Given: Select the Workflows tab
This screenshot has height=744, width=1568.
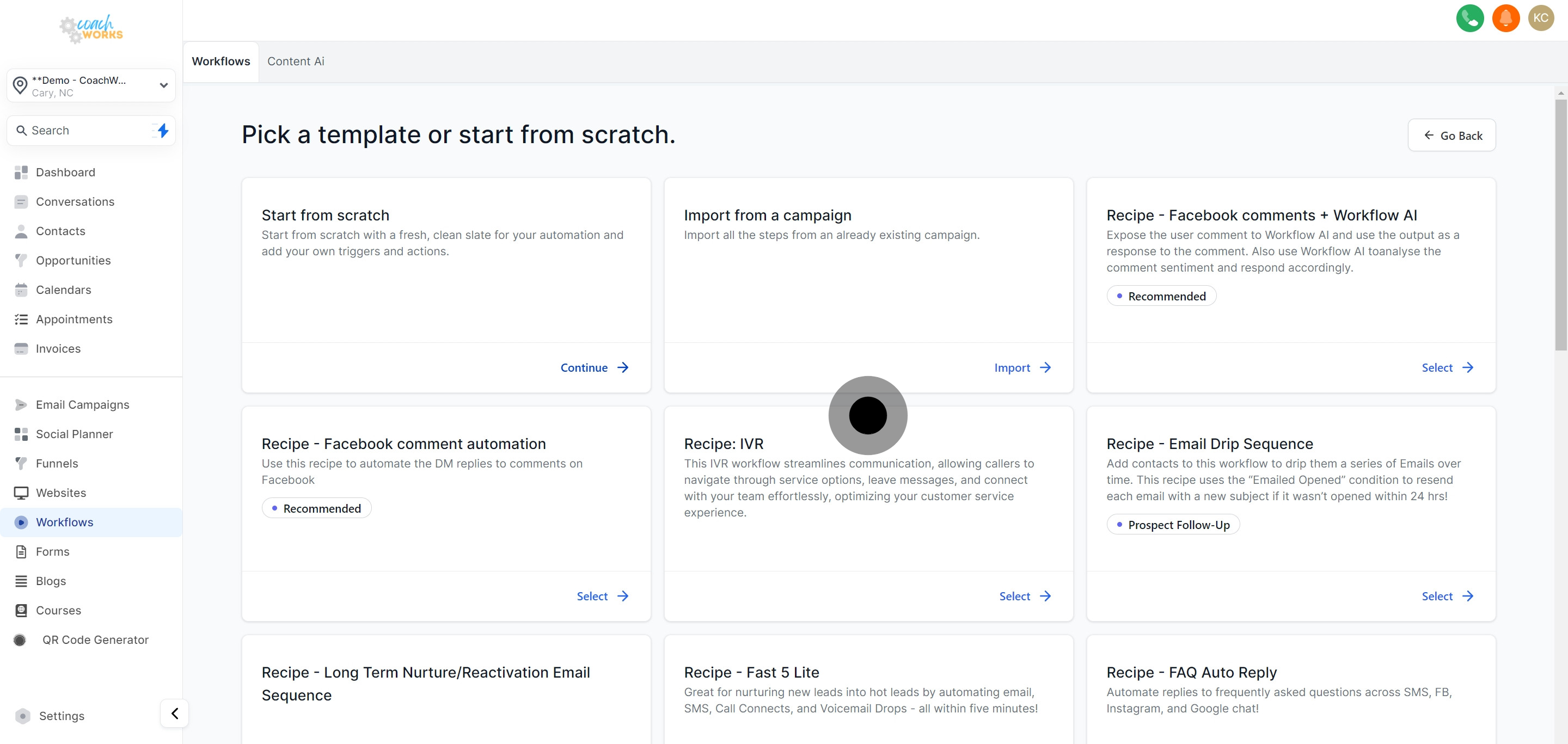Looking at the screenshot, I should pos(221,62).
